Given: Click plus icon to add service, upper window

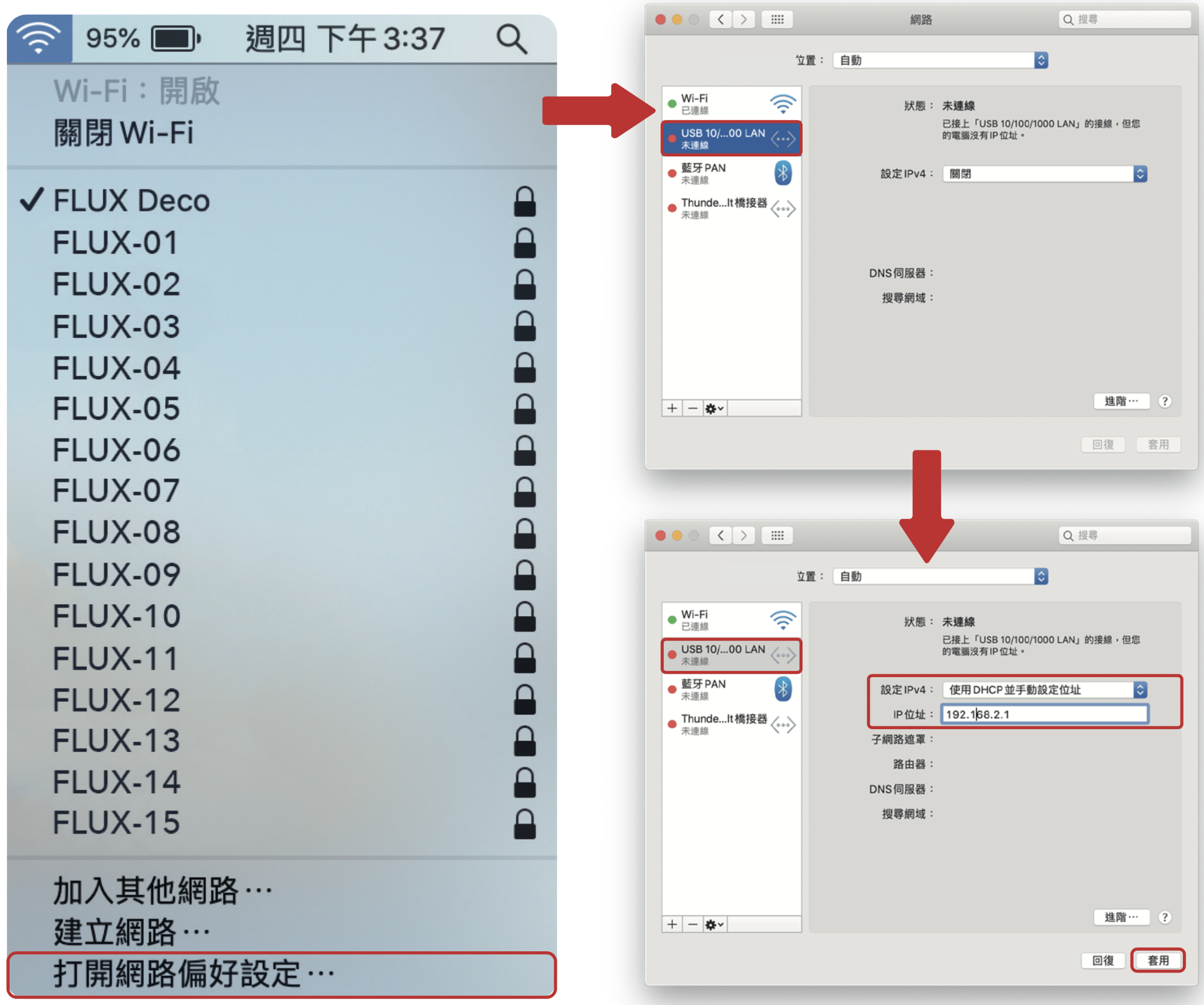Looking at the screenshot, I should (672, 408).
